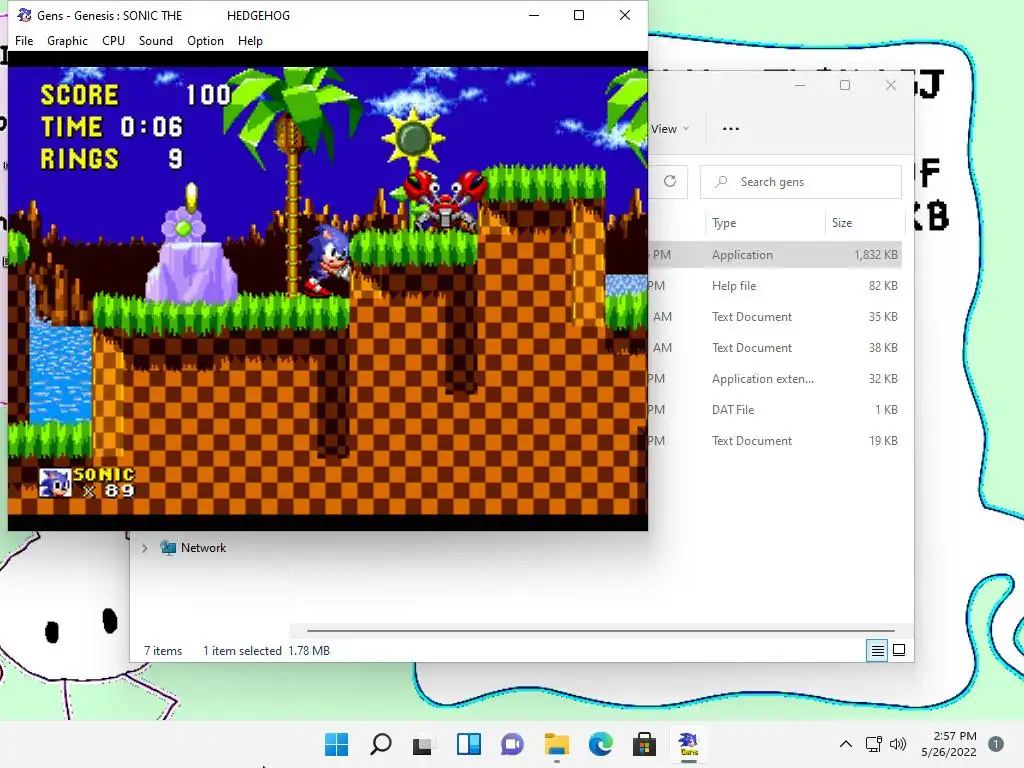Image resolution: width=1024 pixels, height=768 pixels.
Task: Launch Microsoft Edge from taskbar
Action: pos(600,744)
